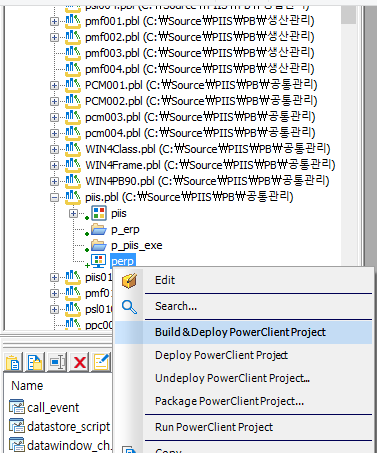Click the rename field toolbar icon

click(x=57, y=362)
